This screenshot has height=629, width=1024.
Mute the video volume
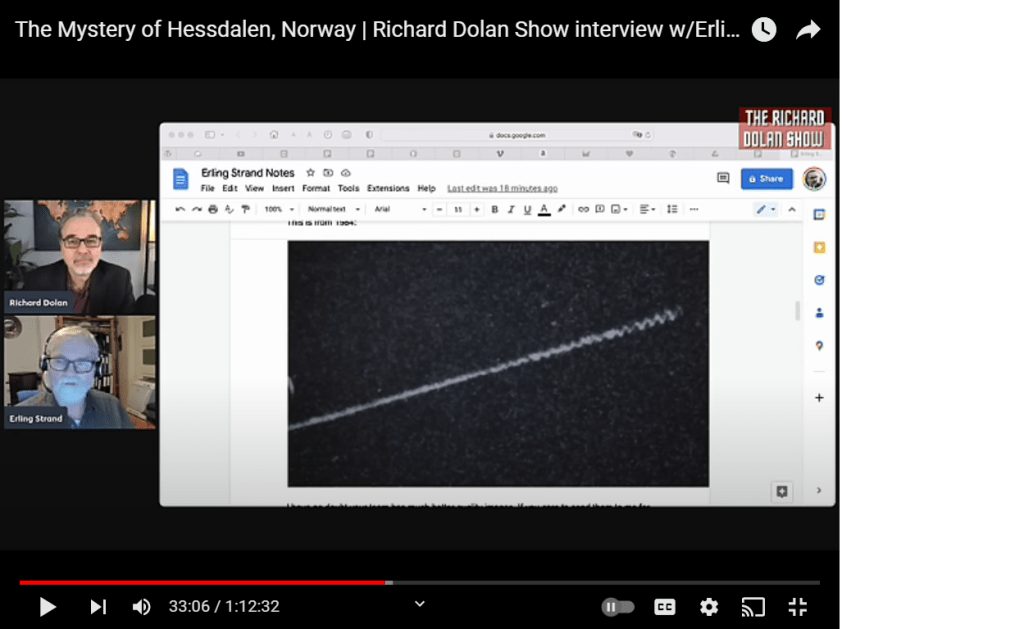(142, 607)
